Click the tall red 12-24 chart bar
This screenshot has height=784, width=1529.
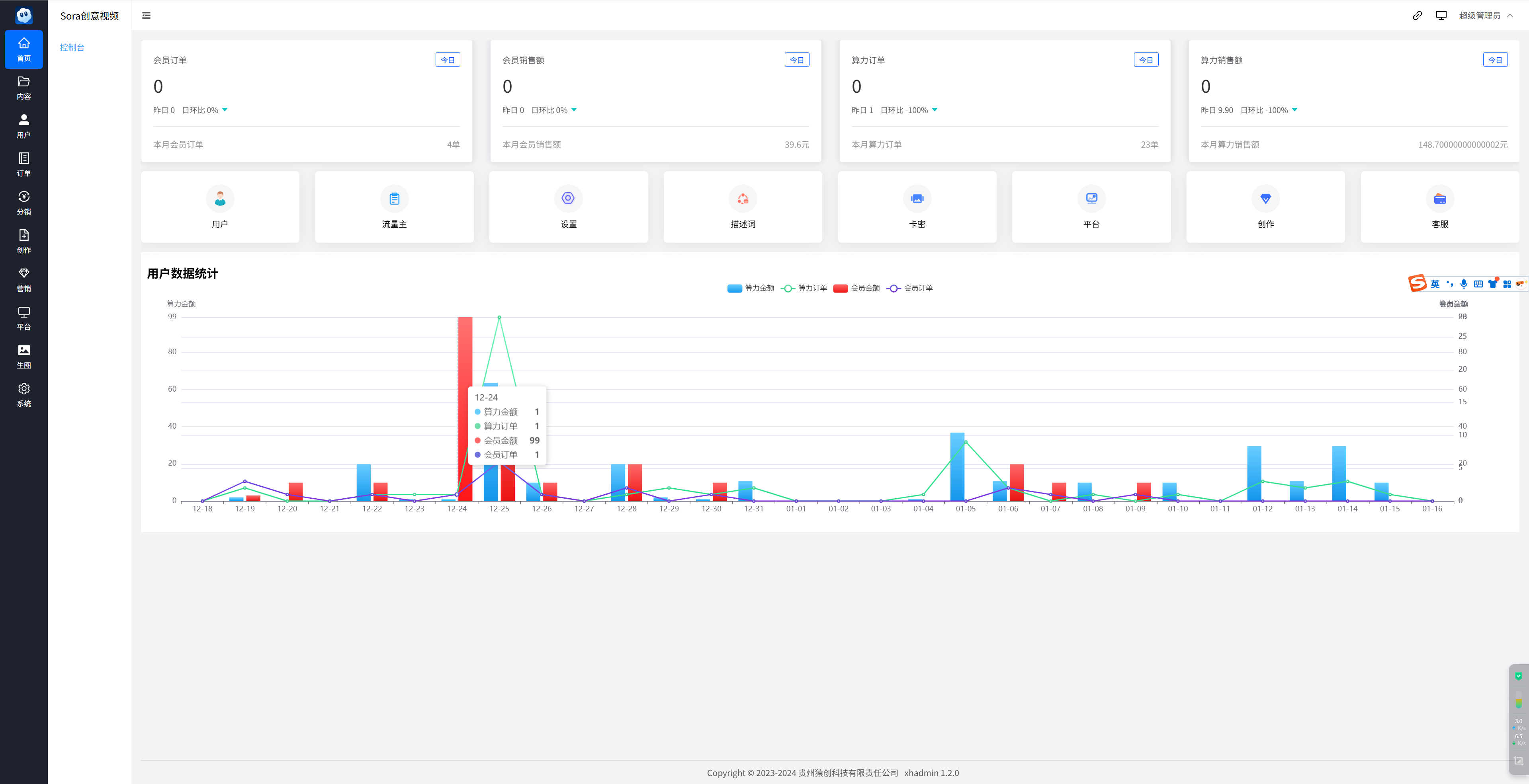(x=465, y=356)
